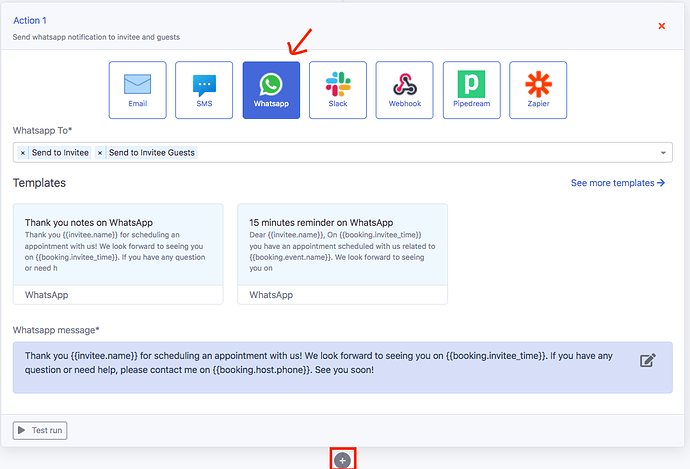Choose the Webhook action tile
690x469 pixels.
pyautogui.click(x=404, y=90)
